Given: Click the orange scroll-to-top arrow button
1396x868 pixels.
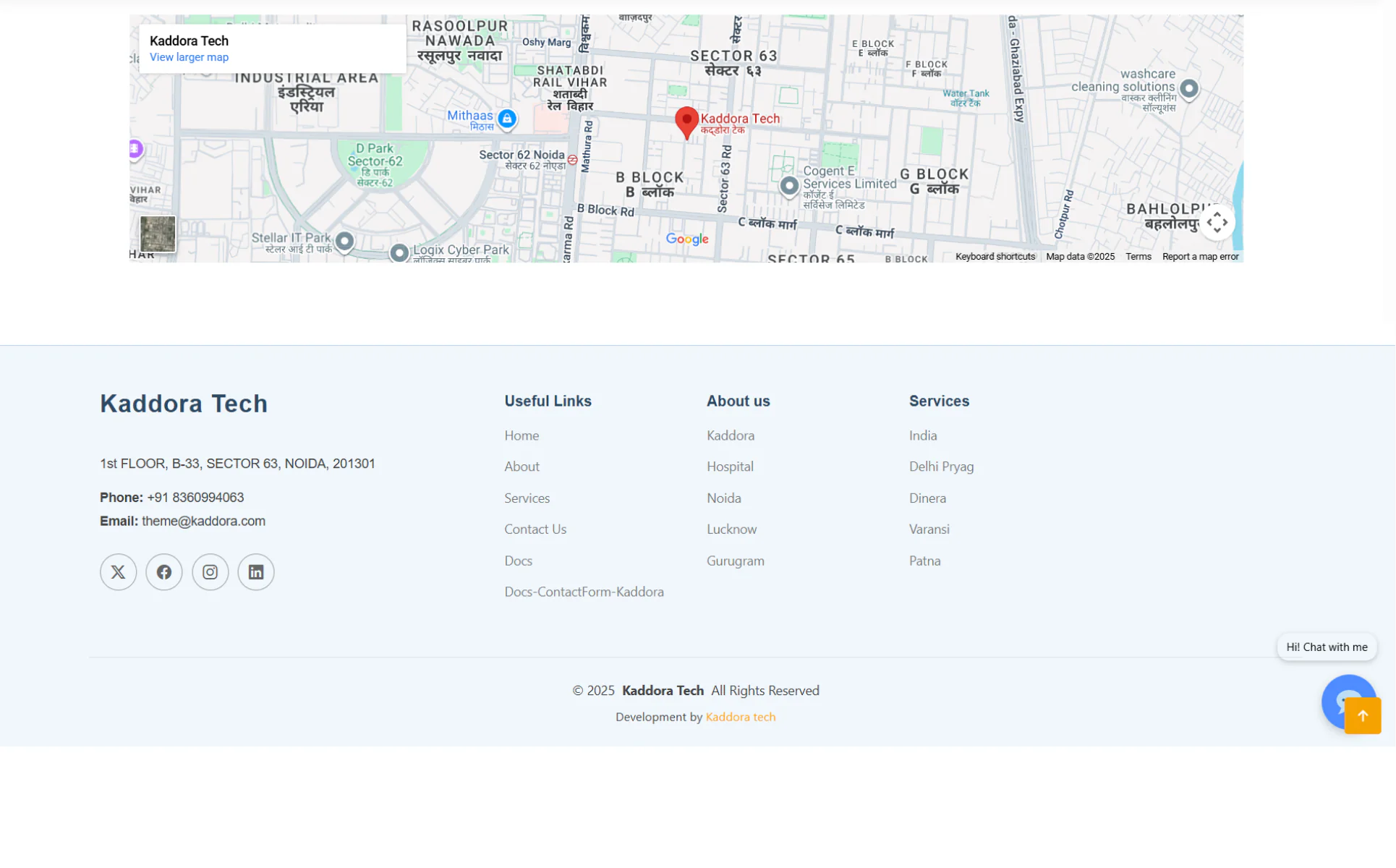Looking at the screenshot, I should [x=1362, y=715].
